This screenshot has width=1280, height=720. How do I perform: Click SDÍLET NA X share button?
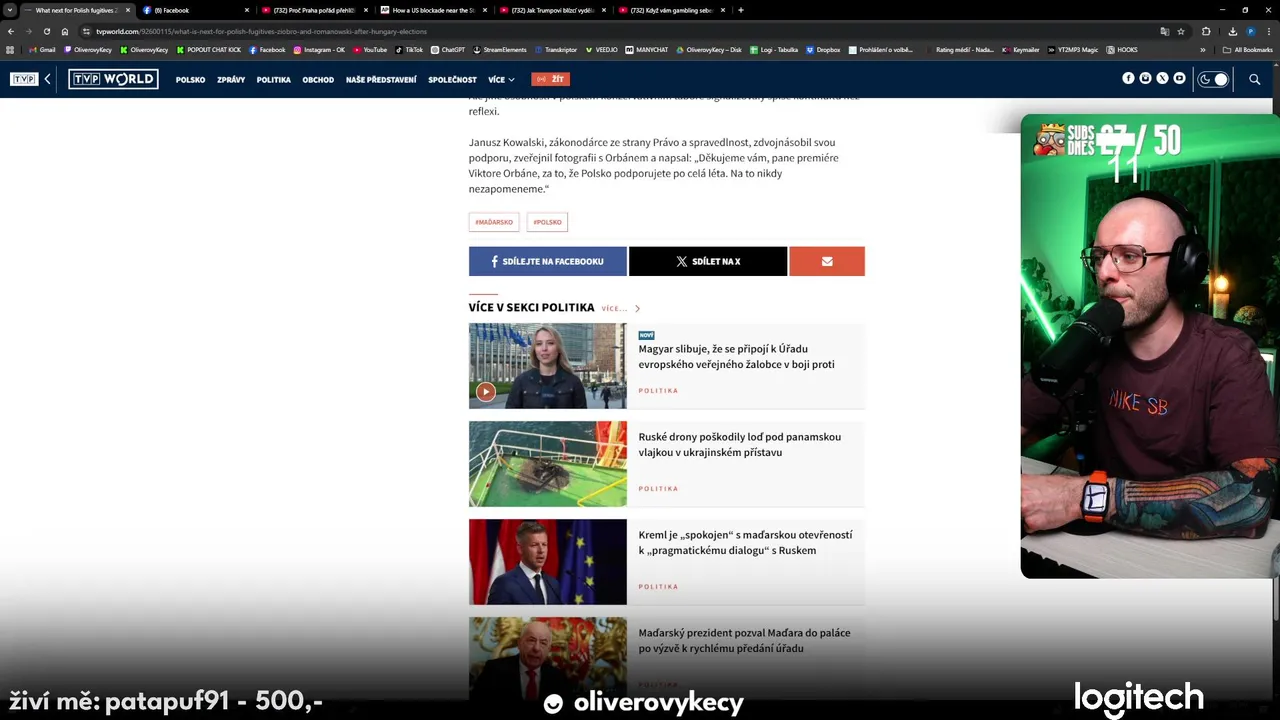click(708, 261)
